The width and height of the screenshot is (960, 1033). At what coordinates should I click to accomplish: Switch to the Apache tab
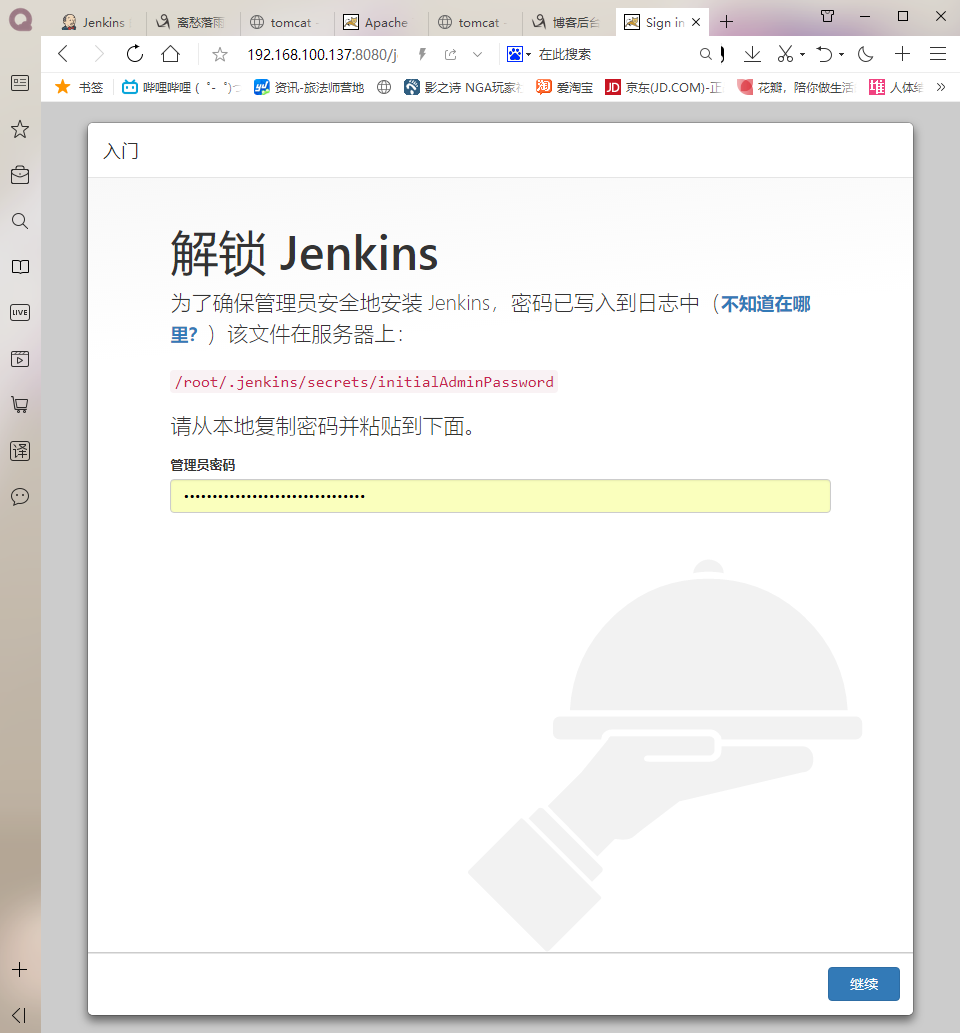[x=381, y=22]
